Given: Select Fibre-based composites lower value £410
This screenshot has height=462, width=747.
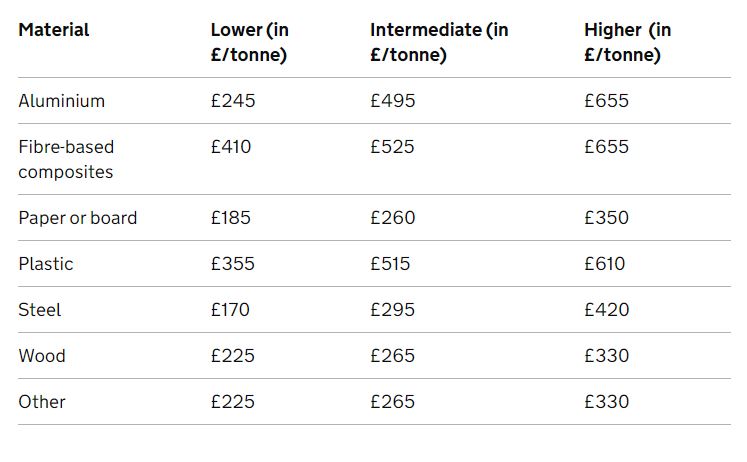Looking at the screenshot, I should (x=231, y=147).
